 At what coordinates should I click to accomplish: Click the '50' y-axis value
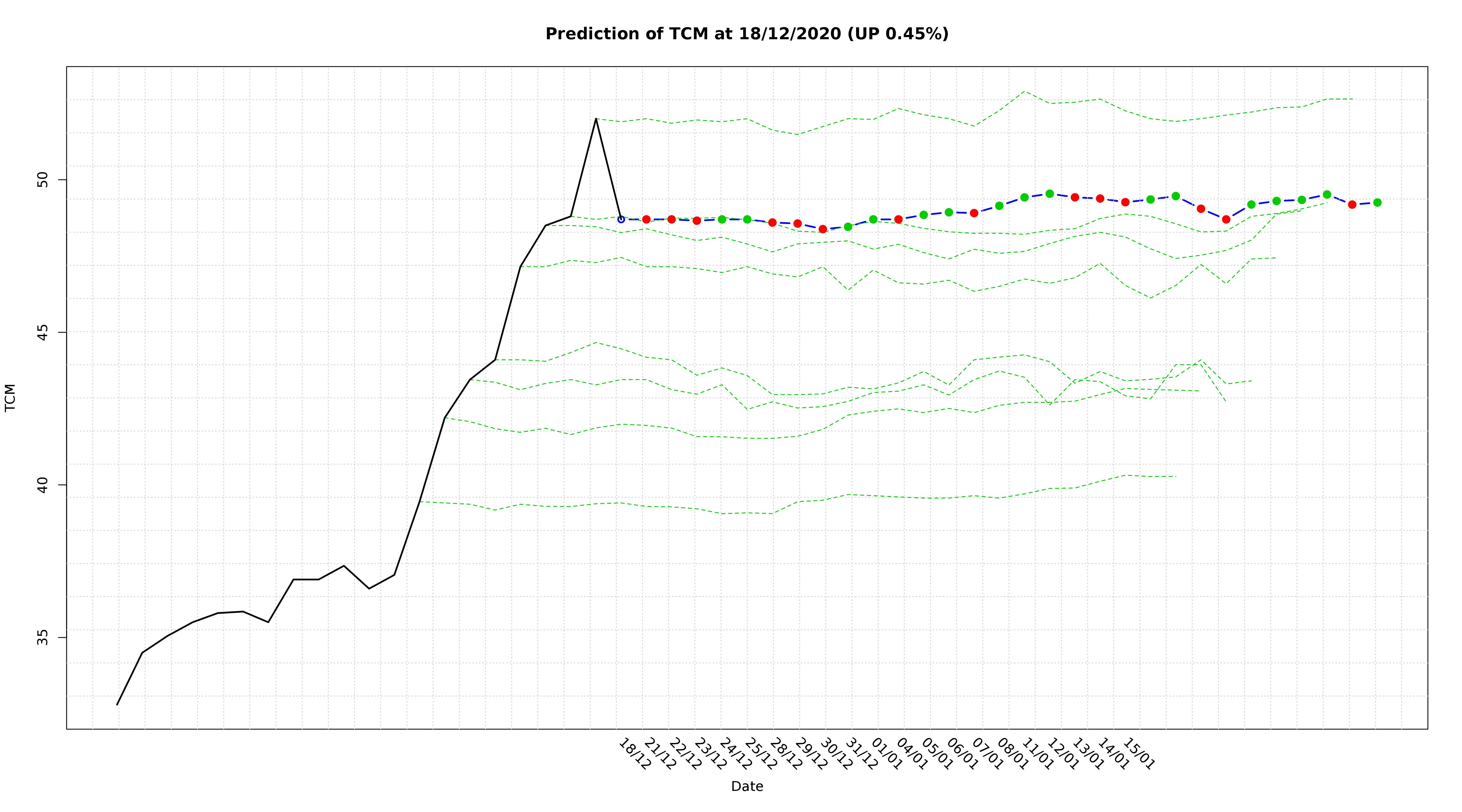pos(43,180)
